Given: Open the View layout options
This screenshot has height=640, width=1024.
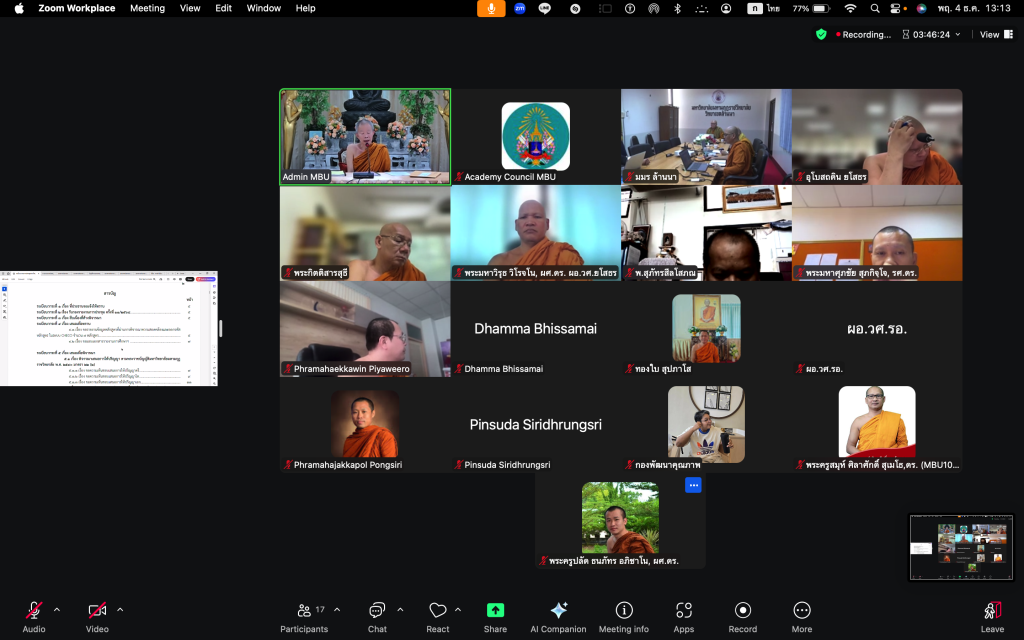Looking at the screenshot, I should pos(989,34).
